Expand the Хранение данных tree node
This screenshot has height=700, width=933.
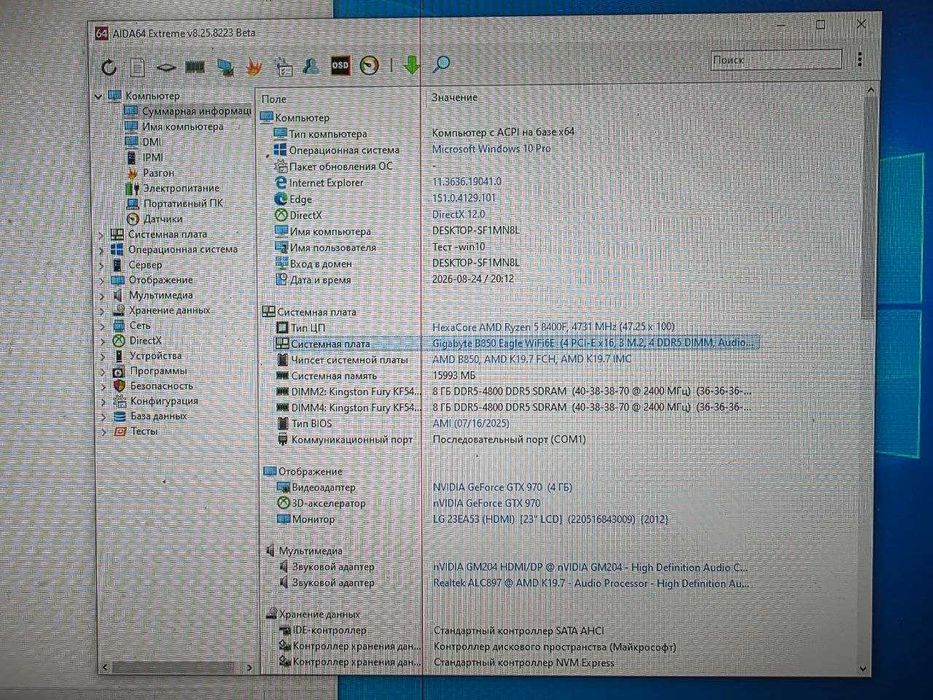point(102,311)
